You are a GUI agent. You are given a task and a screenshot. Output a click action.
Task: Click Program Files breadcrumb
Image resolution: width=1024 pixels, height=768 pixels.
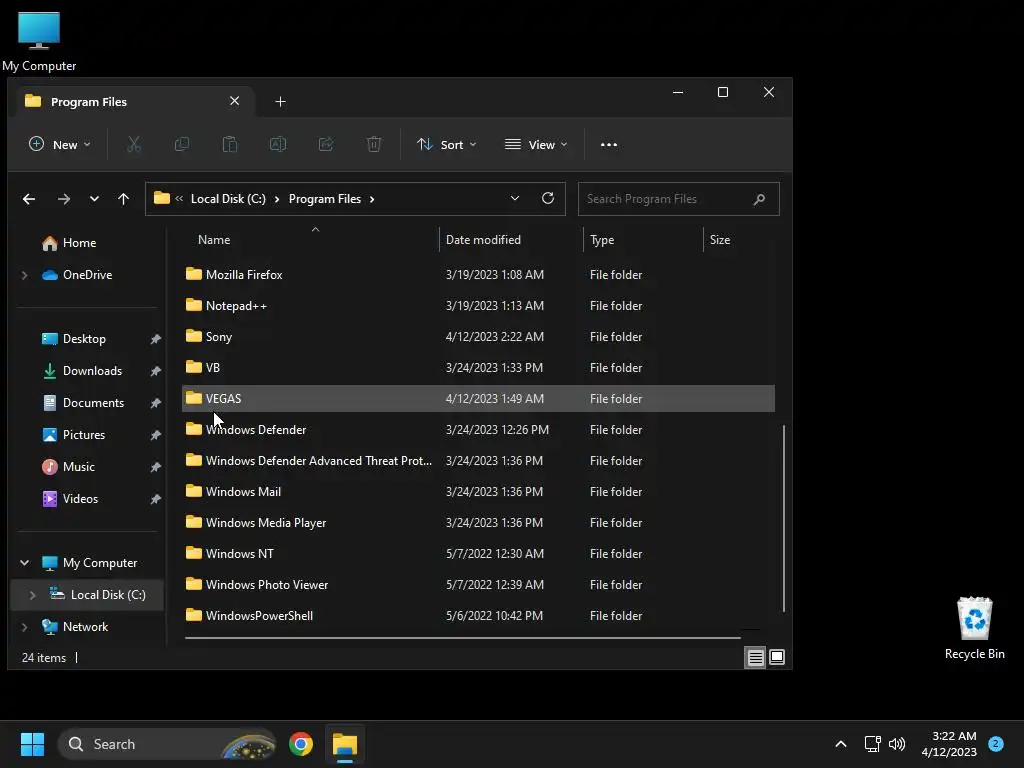pos(325,199)
